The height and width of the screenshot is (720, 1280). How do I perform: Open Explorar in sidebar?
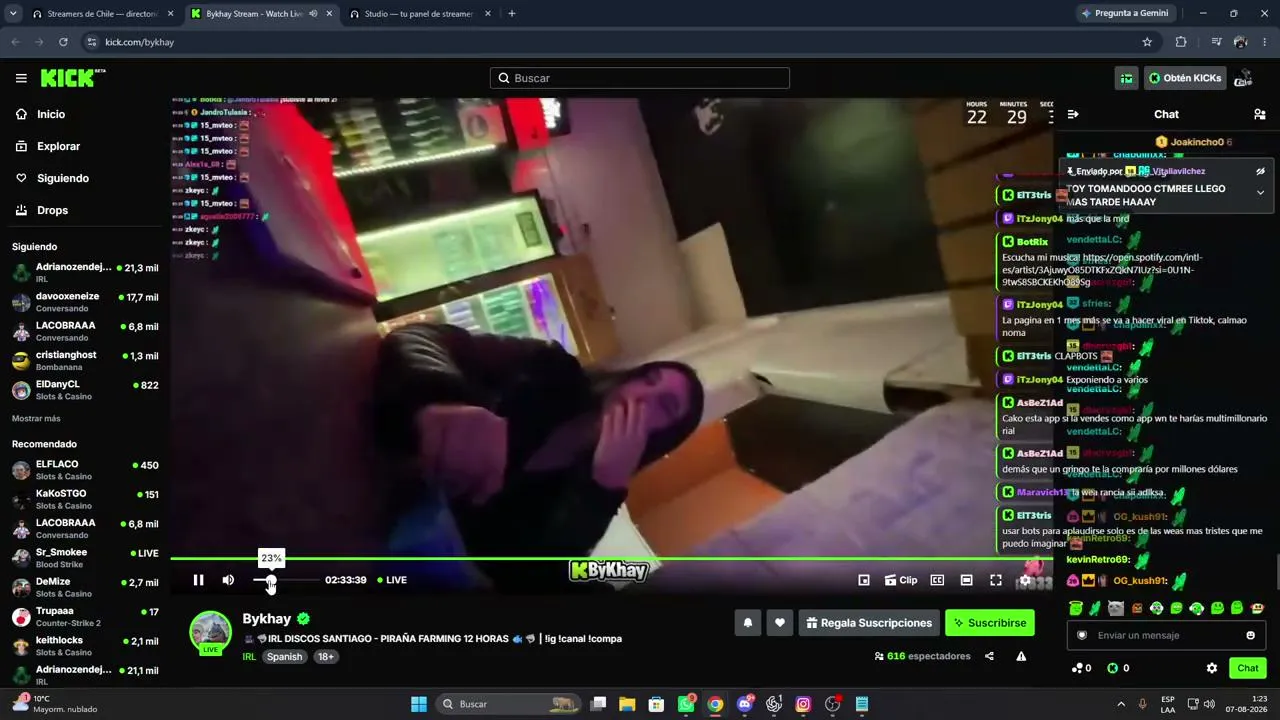point(58,146)
